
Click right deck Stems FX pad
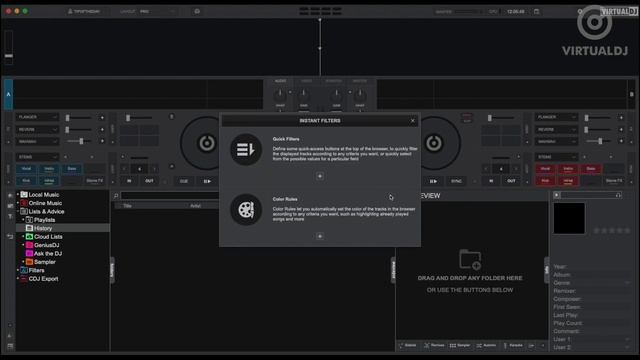[613, 180]
